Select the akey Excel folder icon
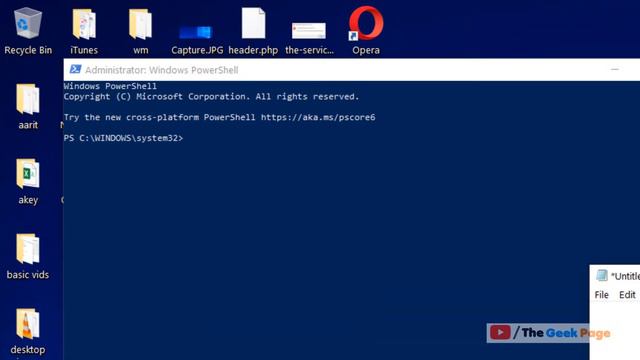Image resolution: width=640 pixels, height=360 pixels. click(x=28, y=181)
